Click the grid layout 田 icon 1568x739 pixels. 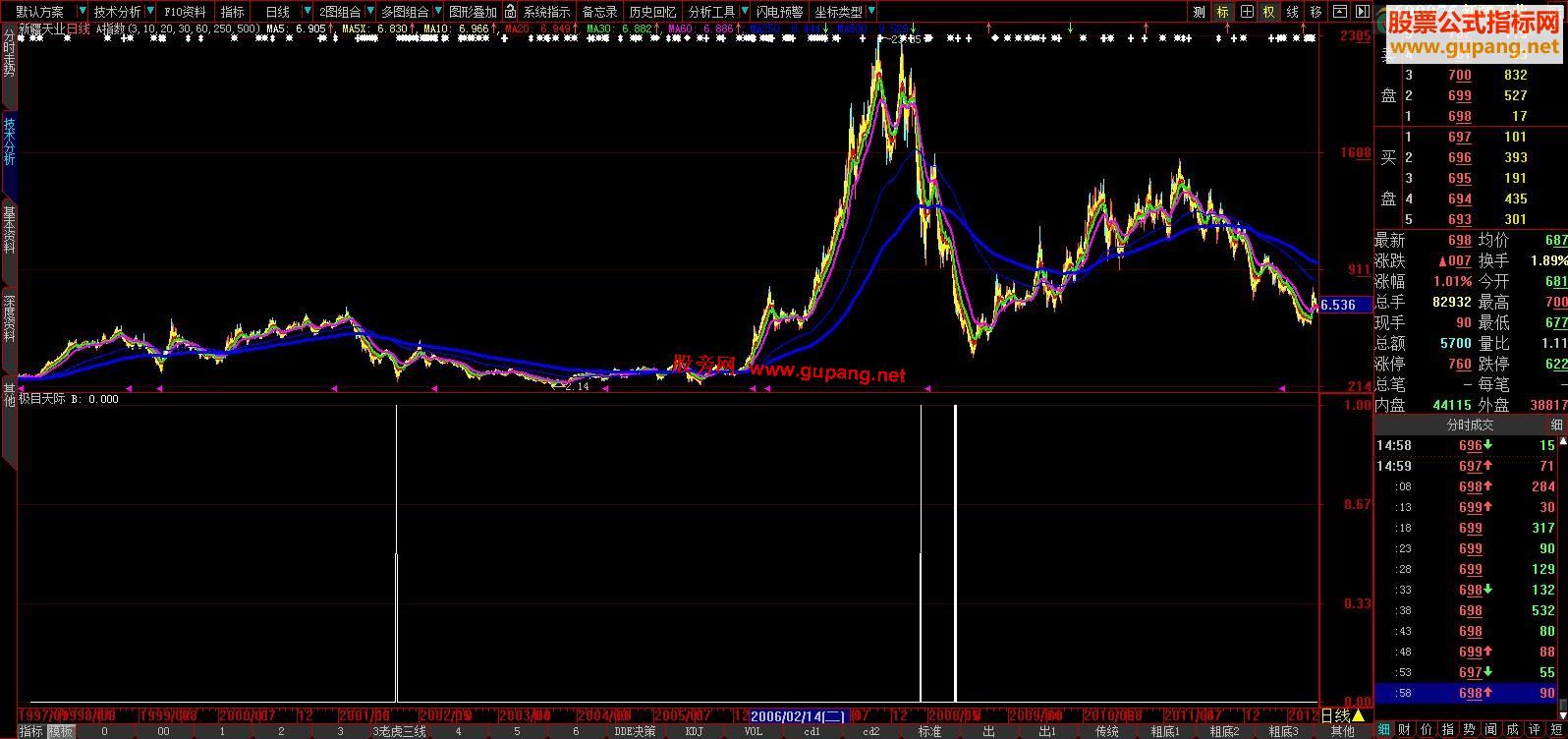[x=1246, y=12]
